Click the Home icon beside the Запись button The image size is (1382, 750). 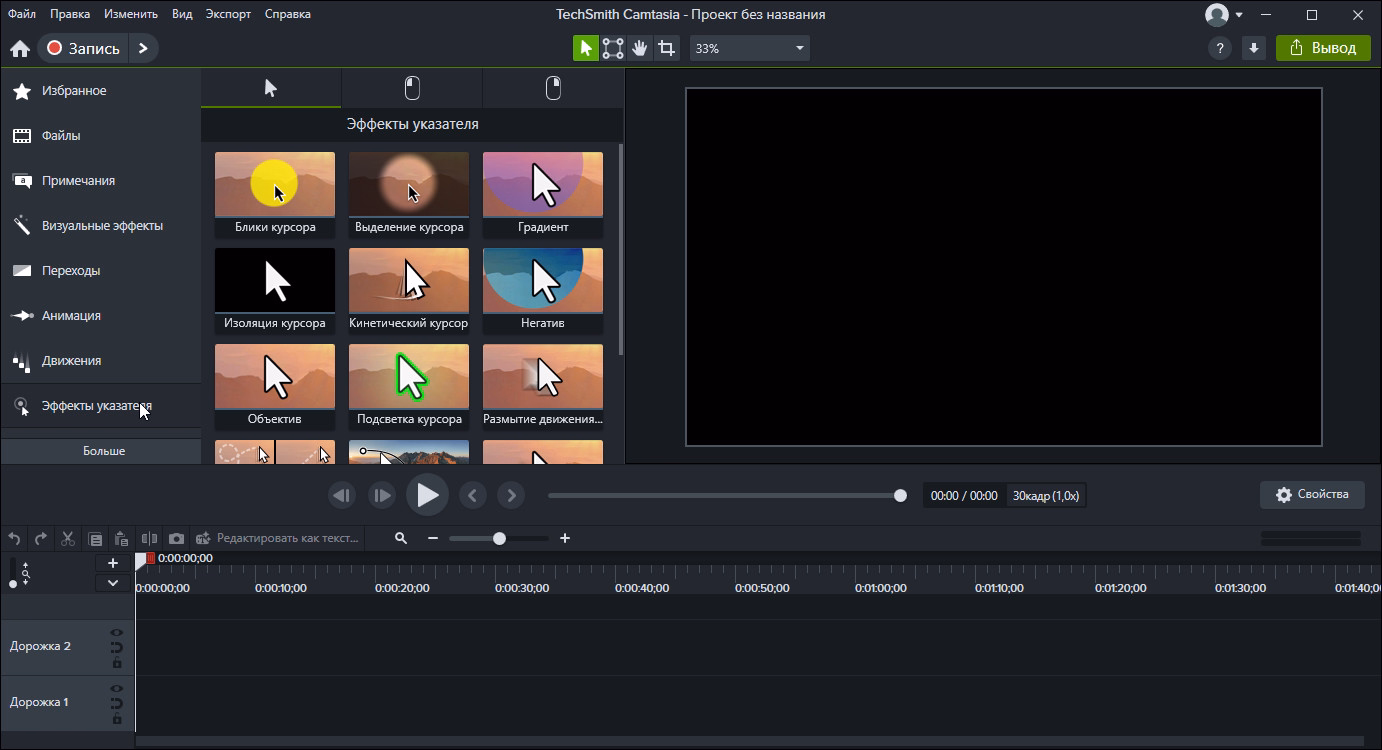coord(19,48)
